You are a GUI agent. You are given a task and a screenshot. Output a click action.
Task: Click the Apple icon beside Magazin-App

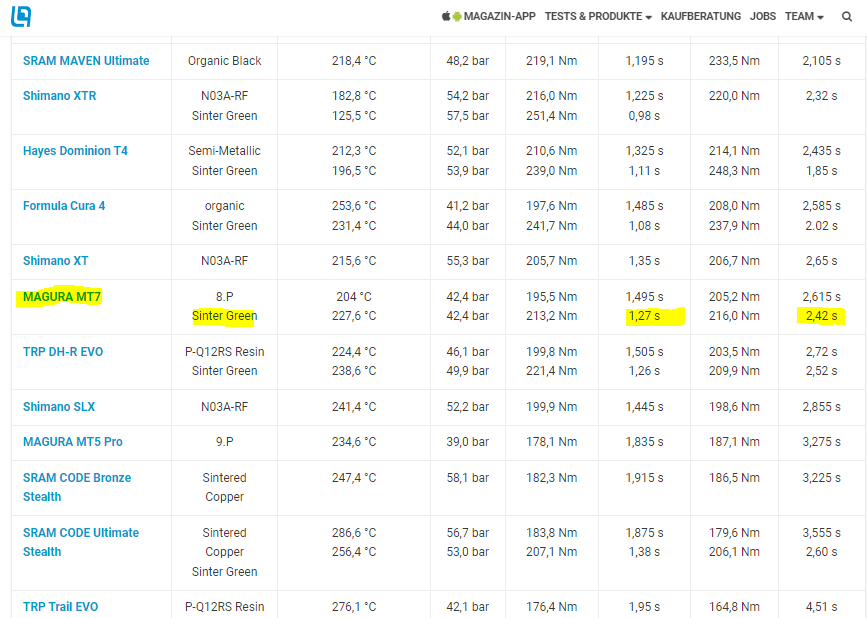click(x=445, y=17)
